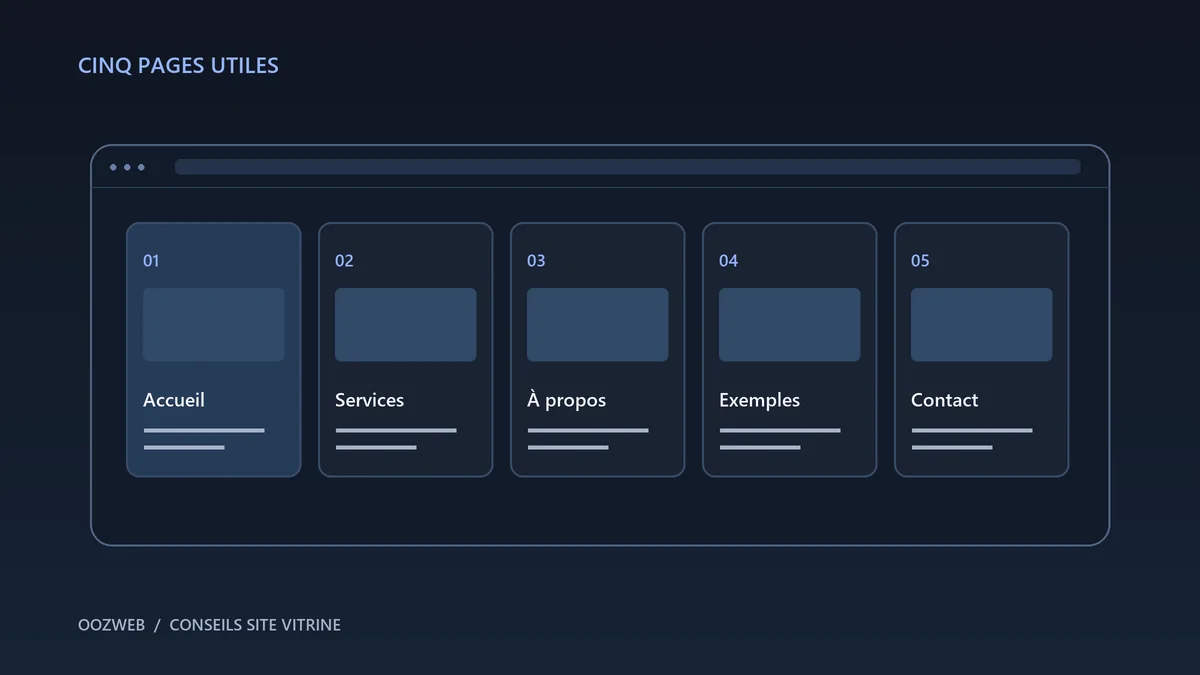This screenshot has width=1200, height=675.
Task: Click the number 04 label
Action: click(728, 261)
